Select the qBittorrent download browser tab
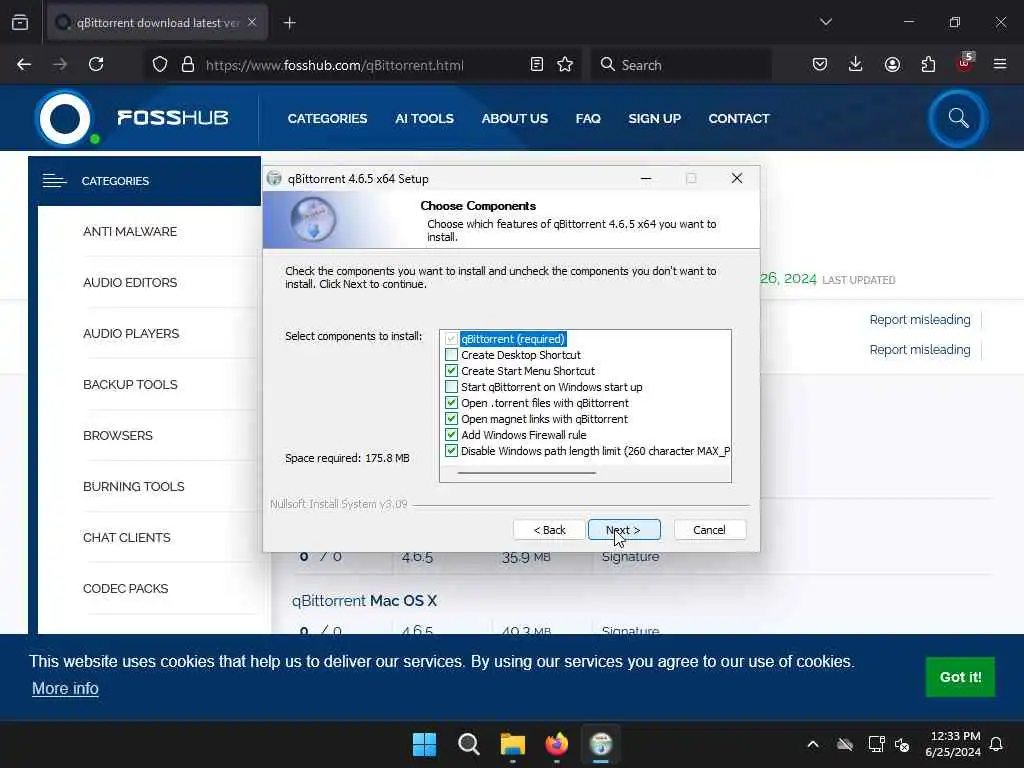The height and width of the screenshot is (768, 1024). [157, 23]
